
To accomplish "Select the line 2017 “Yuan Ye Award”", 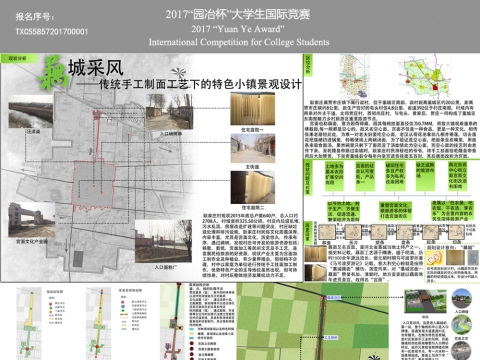I will (x=238, y=29).
